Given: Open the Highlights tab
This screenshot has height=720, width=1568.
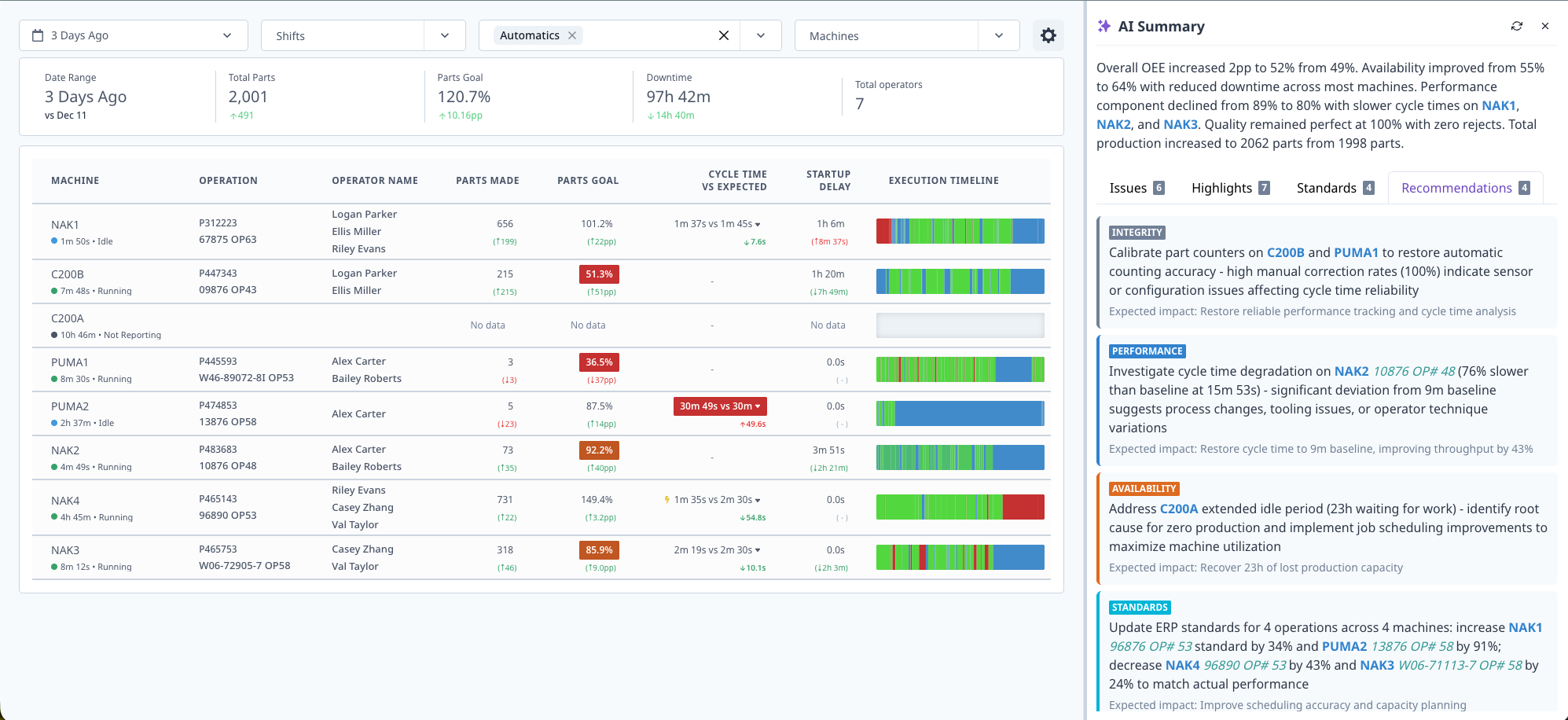Looking at the screenshot, I should pyautogui.click(x=1222, y=188).
